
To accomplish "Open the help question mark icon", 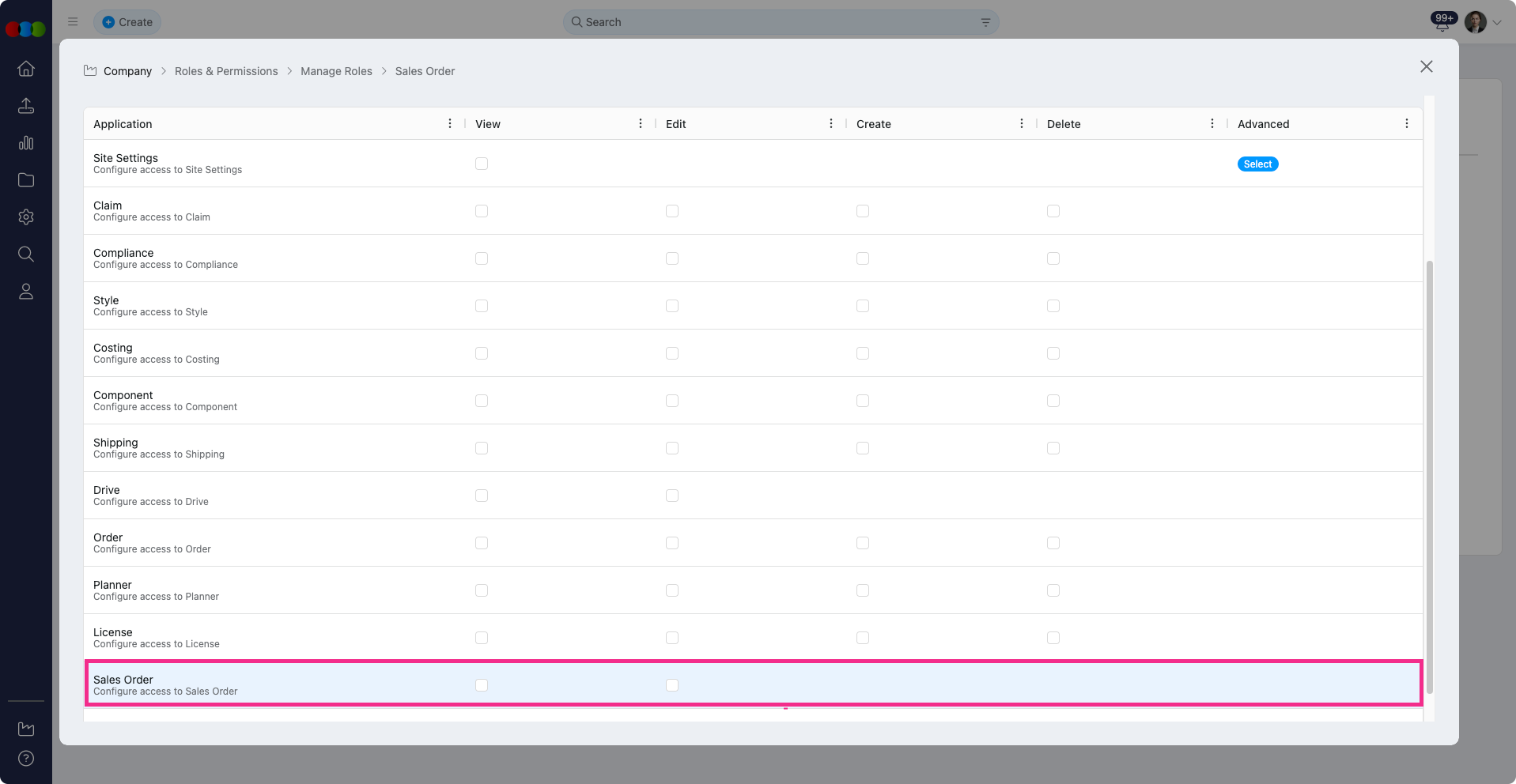I will (x=26, y=759).
